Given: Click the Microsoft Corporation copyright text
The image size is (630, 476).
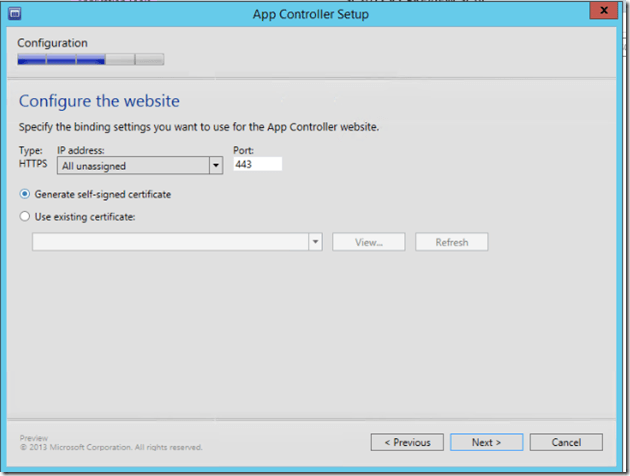Looking at the screenshot, I should point(111,447).
